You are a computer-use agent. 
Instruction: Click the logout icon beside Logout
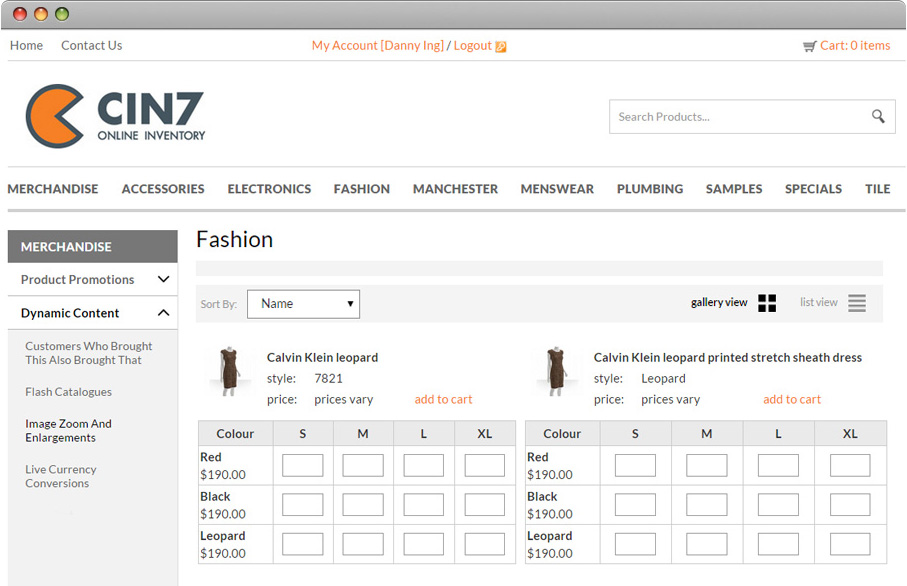click(x=500, y=46)
